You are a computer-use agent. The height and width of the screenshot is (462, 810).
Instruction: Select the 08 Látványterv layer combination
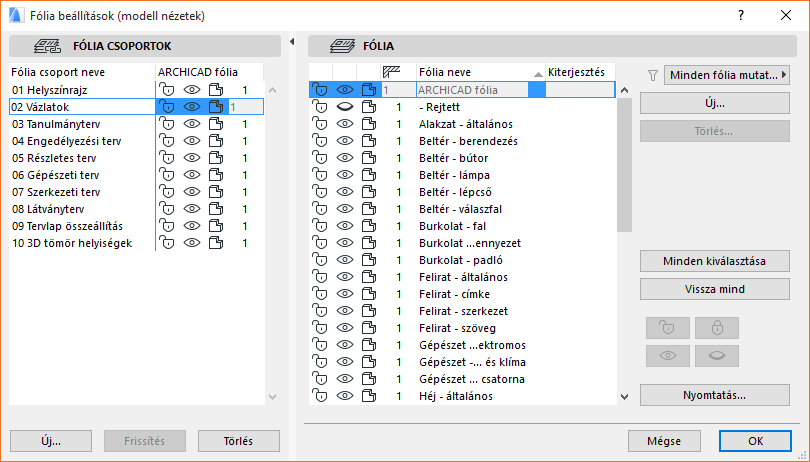[x=48, y=209]
